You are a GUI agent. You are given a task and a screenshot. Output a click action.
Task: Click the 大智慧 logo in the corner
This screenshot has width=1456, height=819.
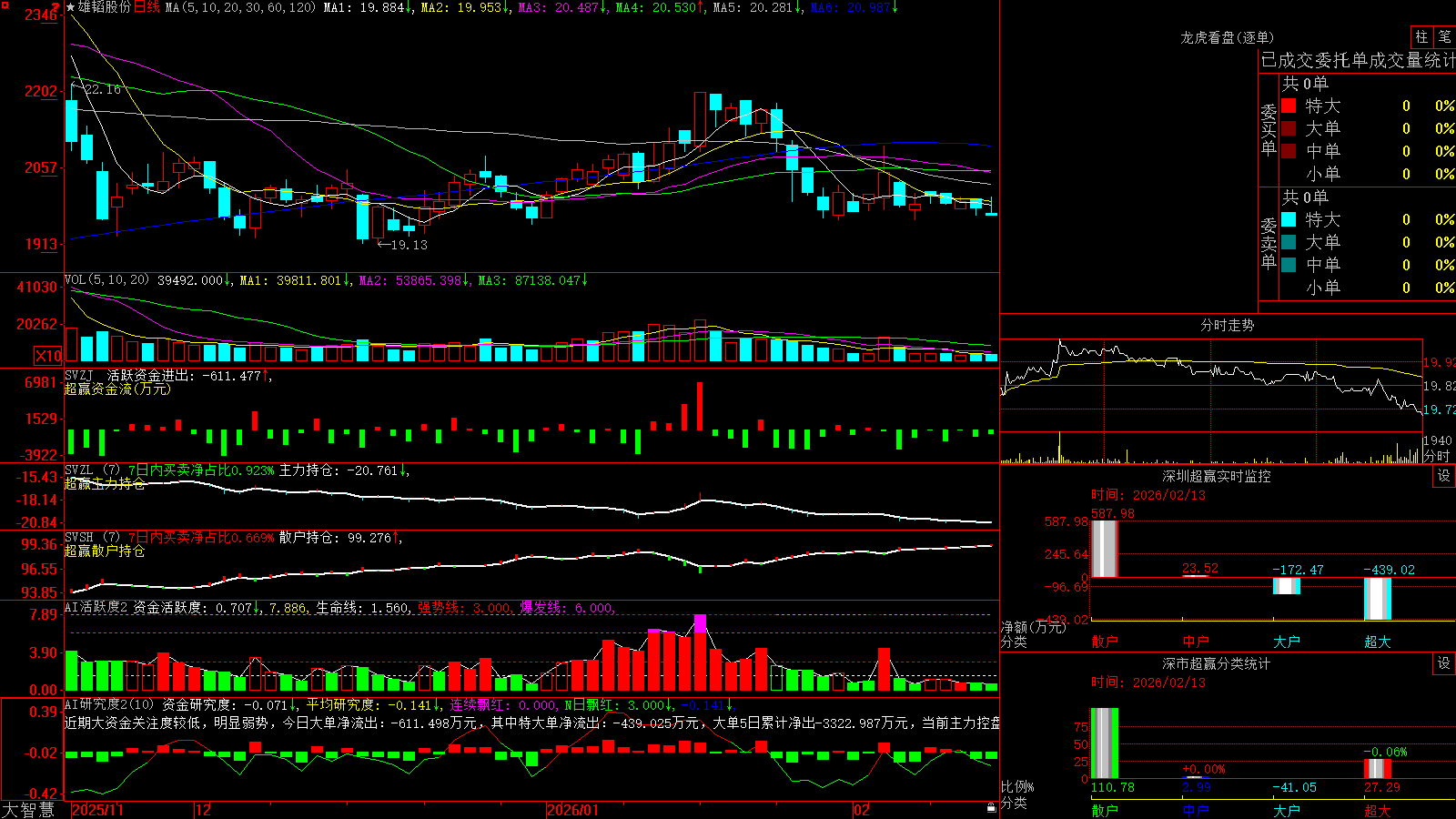click(28, 809)
